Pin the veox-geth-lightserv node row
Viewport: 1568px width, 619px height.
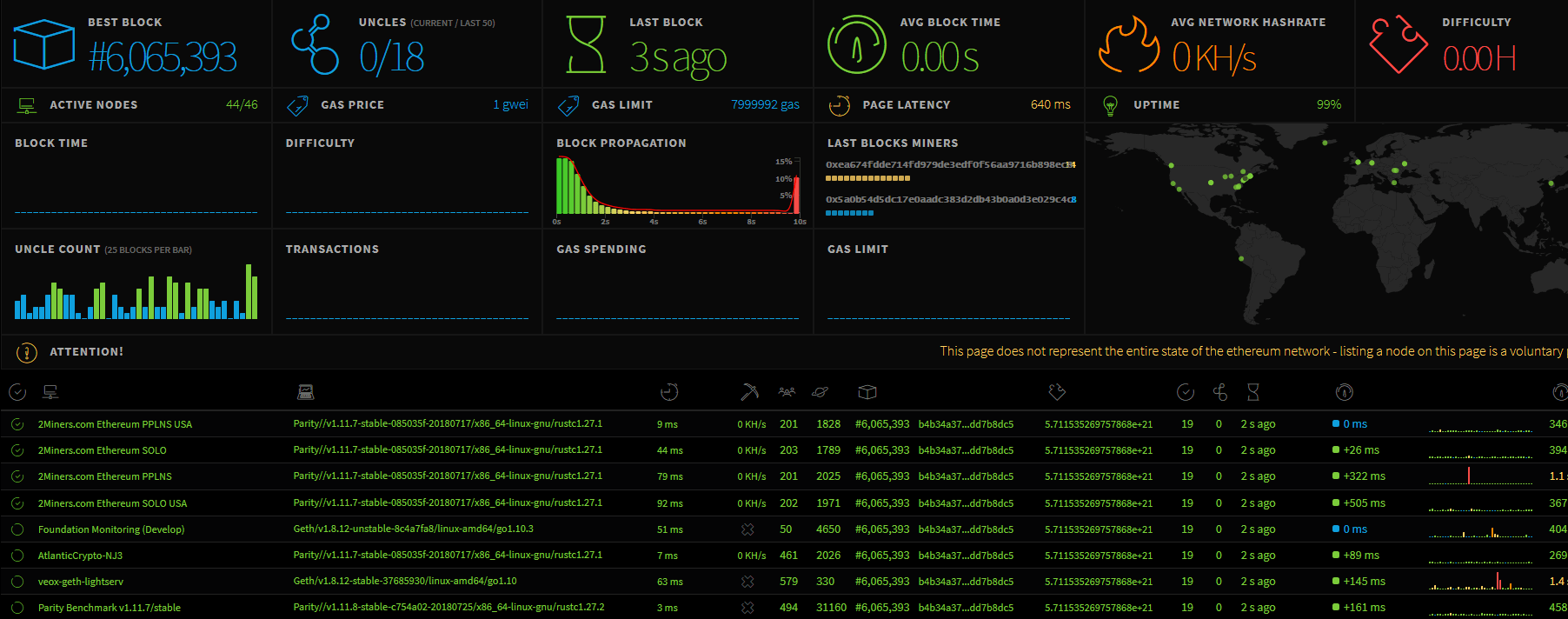[17, 582]
